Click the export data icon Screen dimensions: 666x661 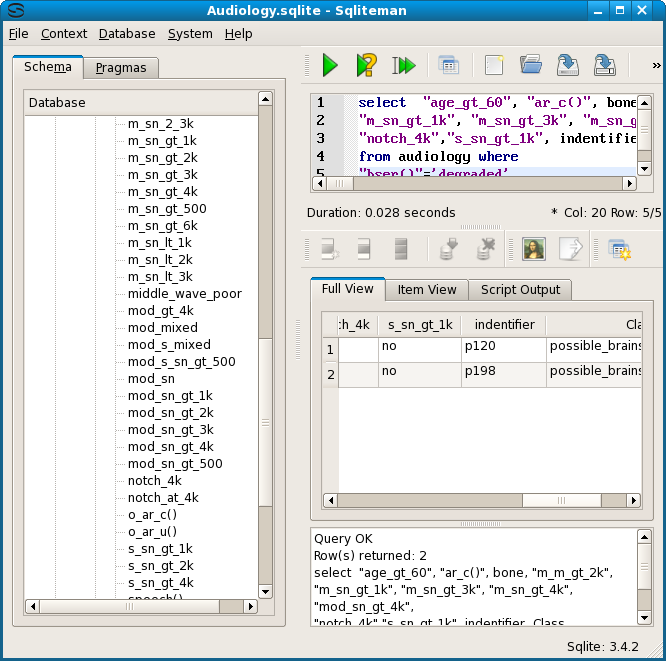570,249
